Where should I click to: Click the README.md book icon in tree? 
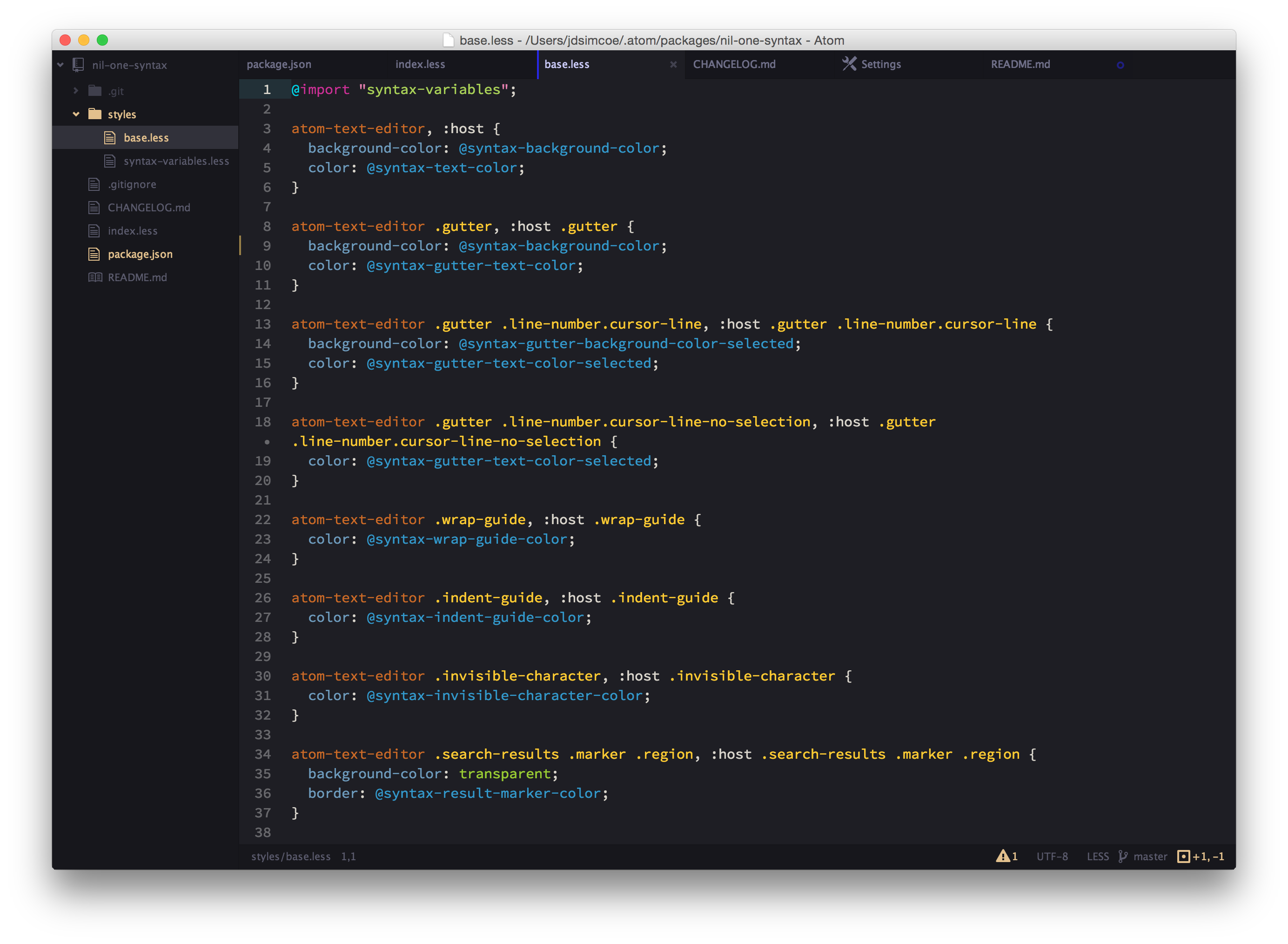coord(95,277)
